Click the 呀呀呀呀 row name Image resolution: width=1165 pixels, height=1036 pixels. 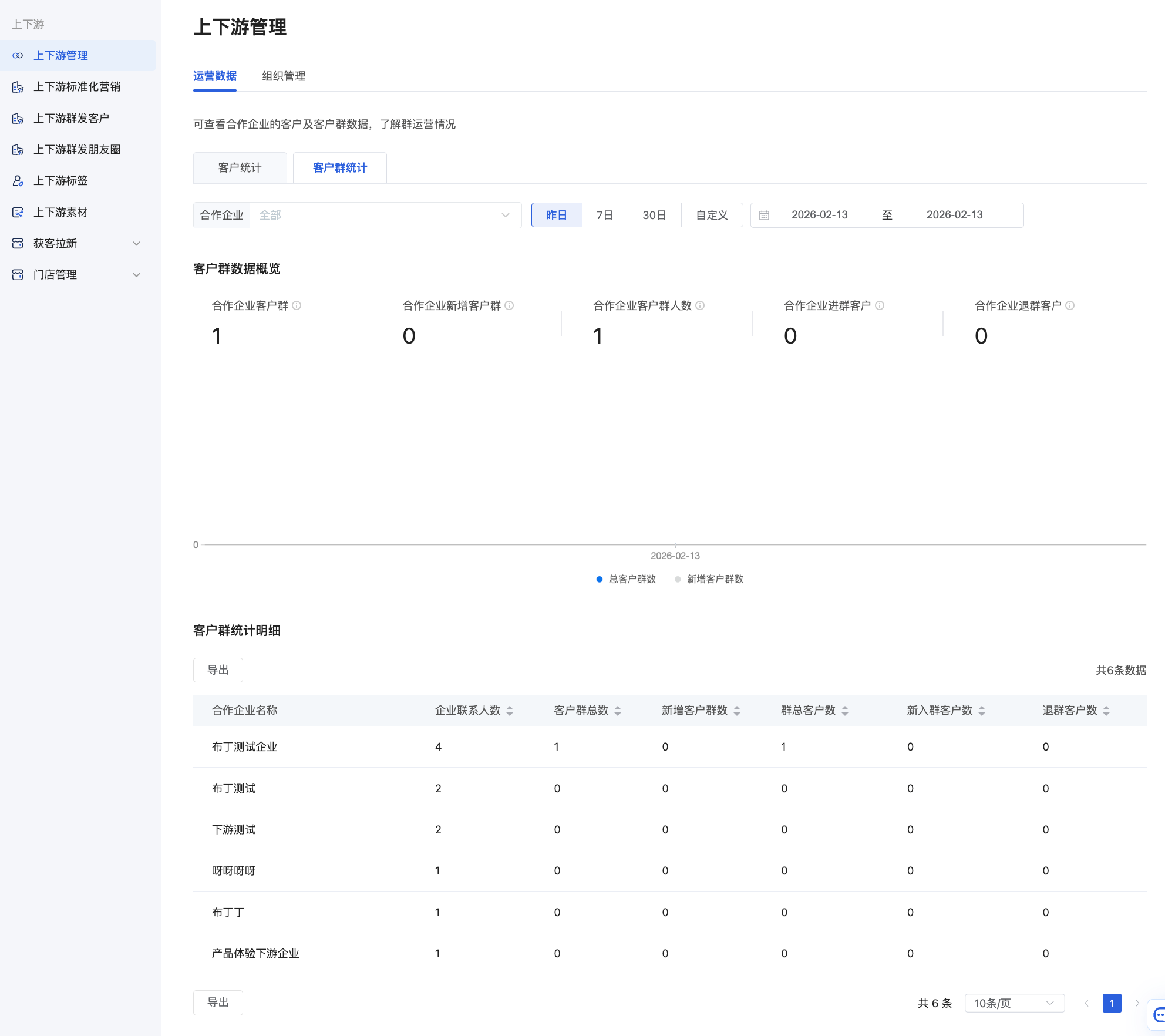(234, 871)
